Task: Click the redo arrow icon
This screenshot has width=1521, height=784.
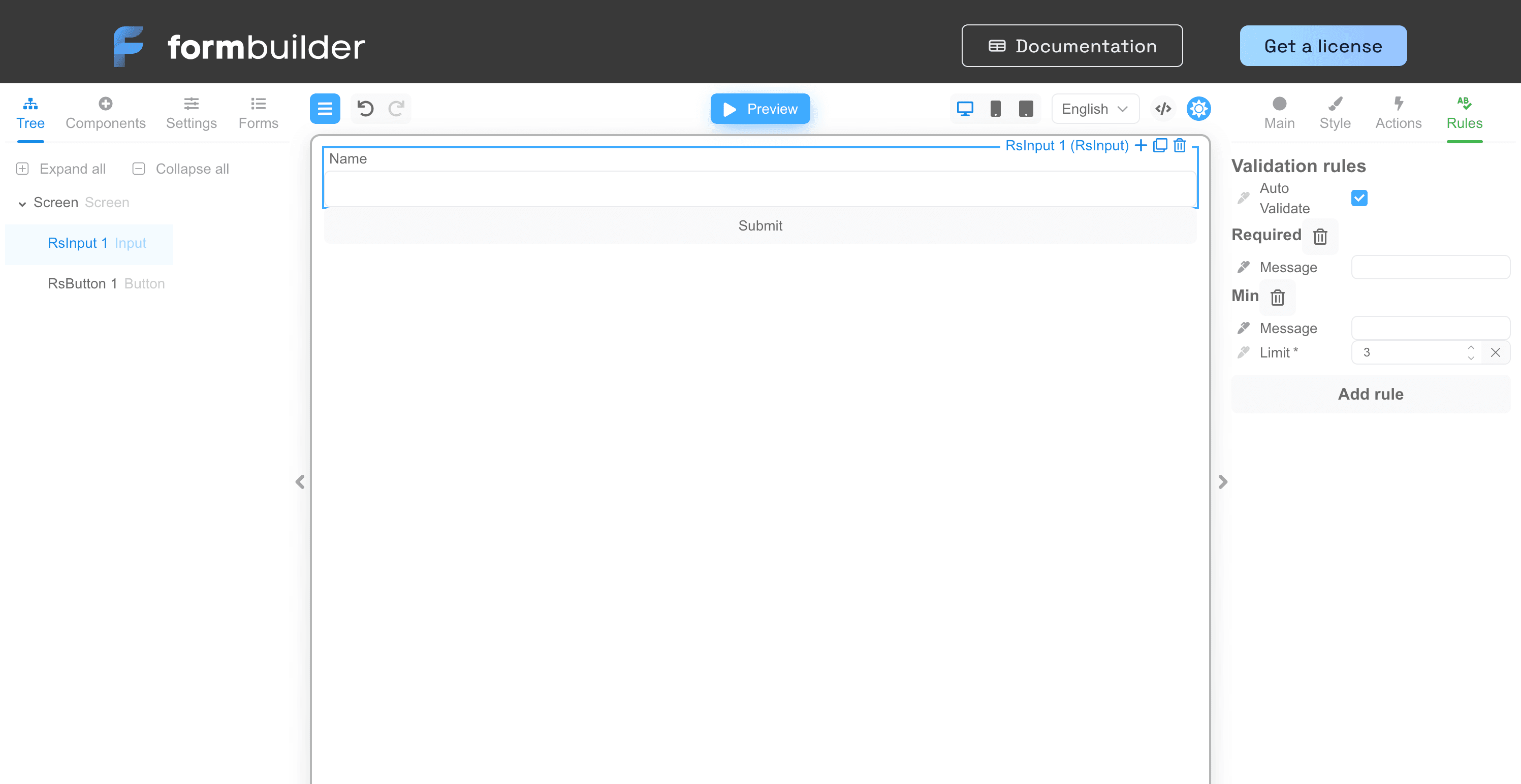Action: tap(396, 109)
